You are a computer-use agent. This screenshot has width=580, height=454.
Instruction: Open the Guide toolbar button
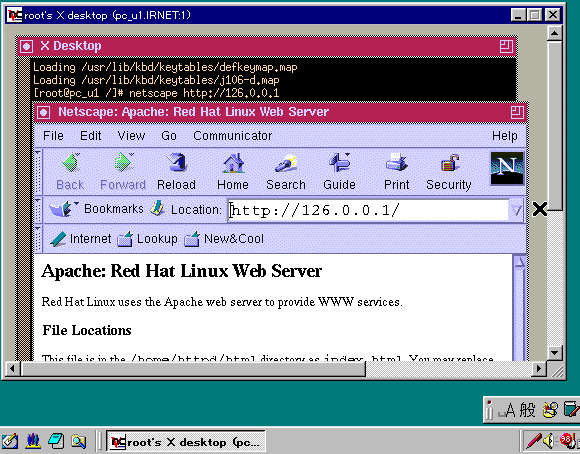coord(339,172)
